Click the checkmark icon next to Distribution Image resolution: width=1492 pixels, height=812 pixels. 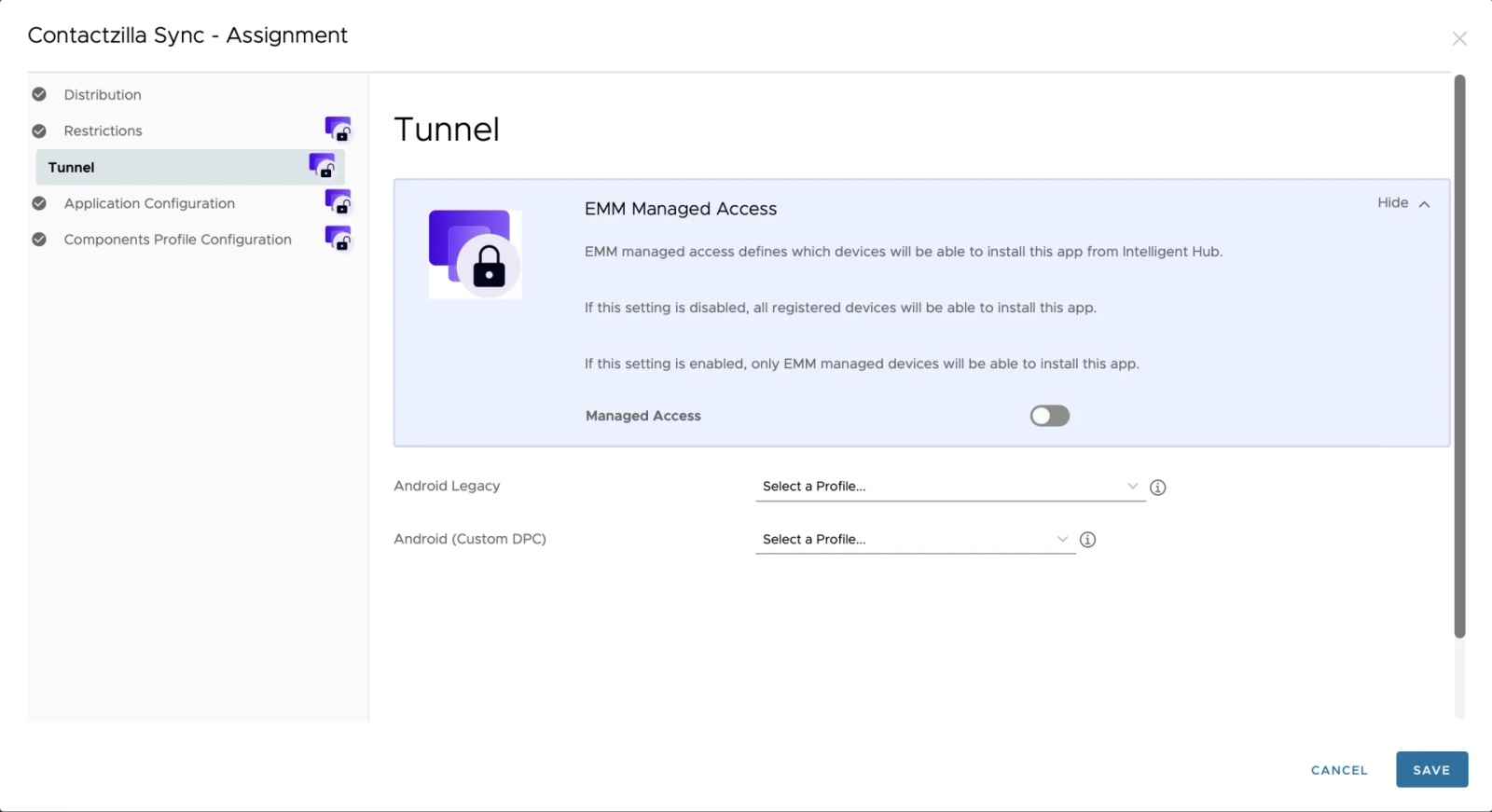pos(39,94)
